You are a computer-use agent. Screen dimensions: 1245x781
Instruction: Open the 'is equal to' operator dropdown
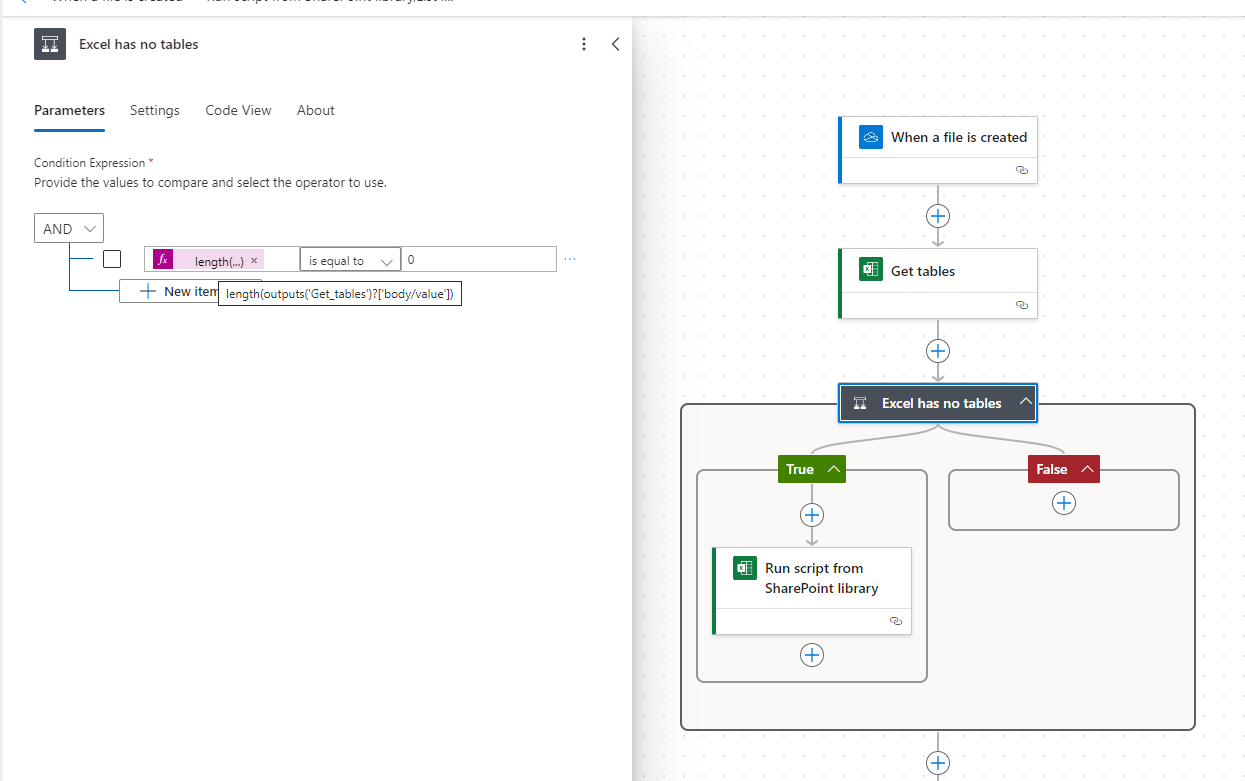pos(350,260)
